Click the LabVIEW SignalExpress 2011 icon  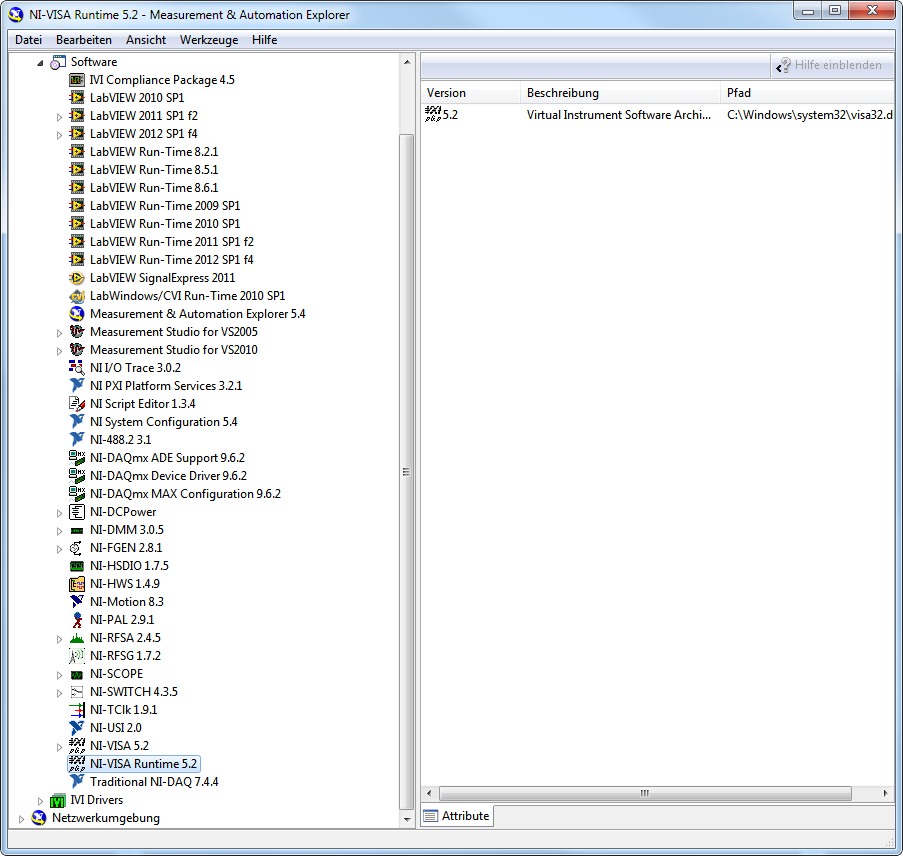click(77, 278)
